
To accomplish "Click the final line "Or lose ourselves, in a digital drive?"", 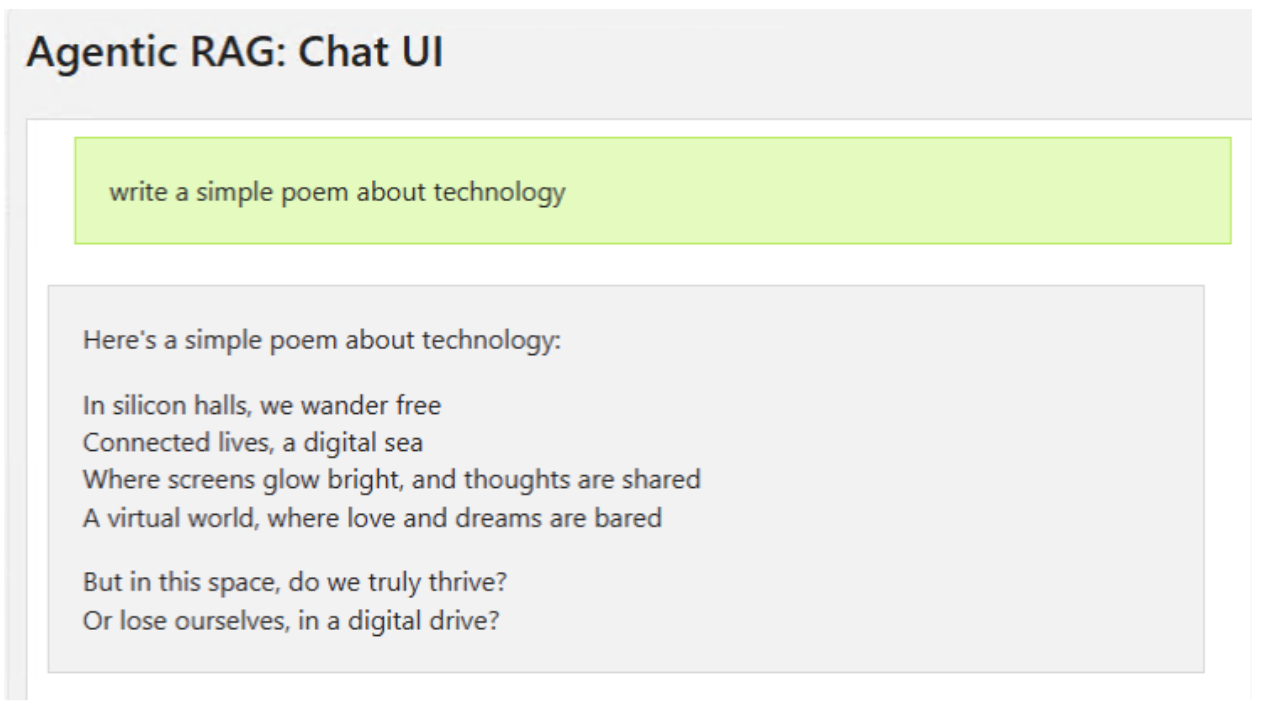I will [x=291, y=620].
